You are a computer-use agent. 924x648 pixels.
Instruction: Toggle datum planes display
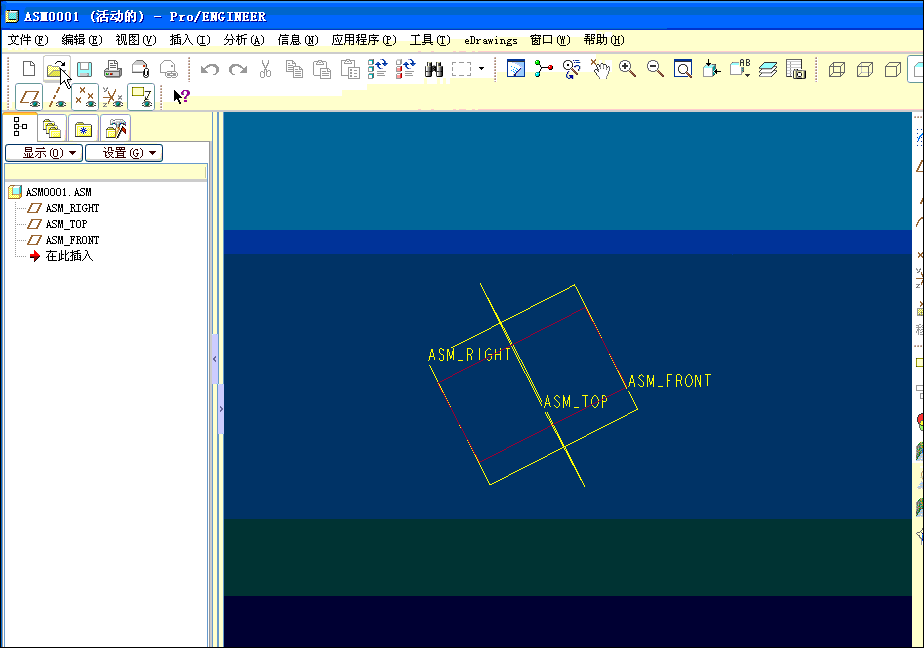pos(29,97)
